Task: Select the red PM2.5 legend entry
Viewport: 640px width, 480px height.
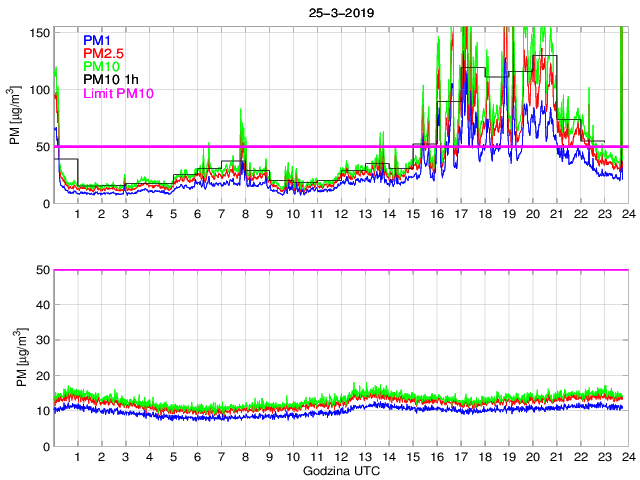Action: (x=103, y=53)
